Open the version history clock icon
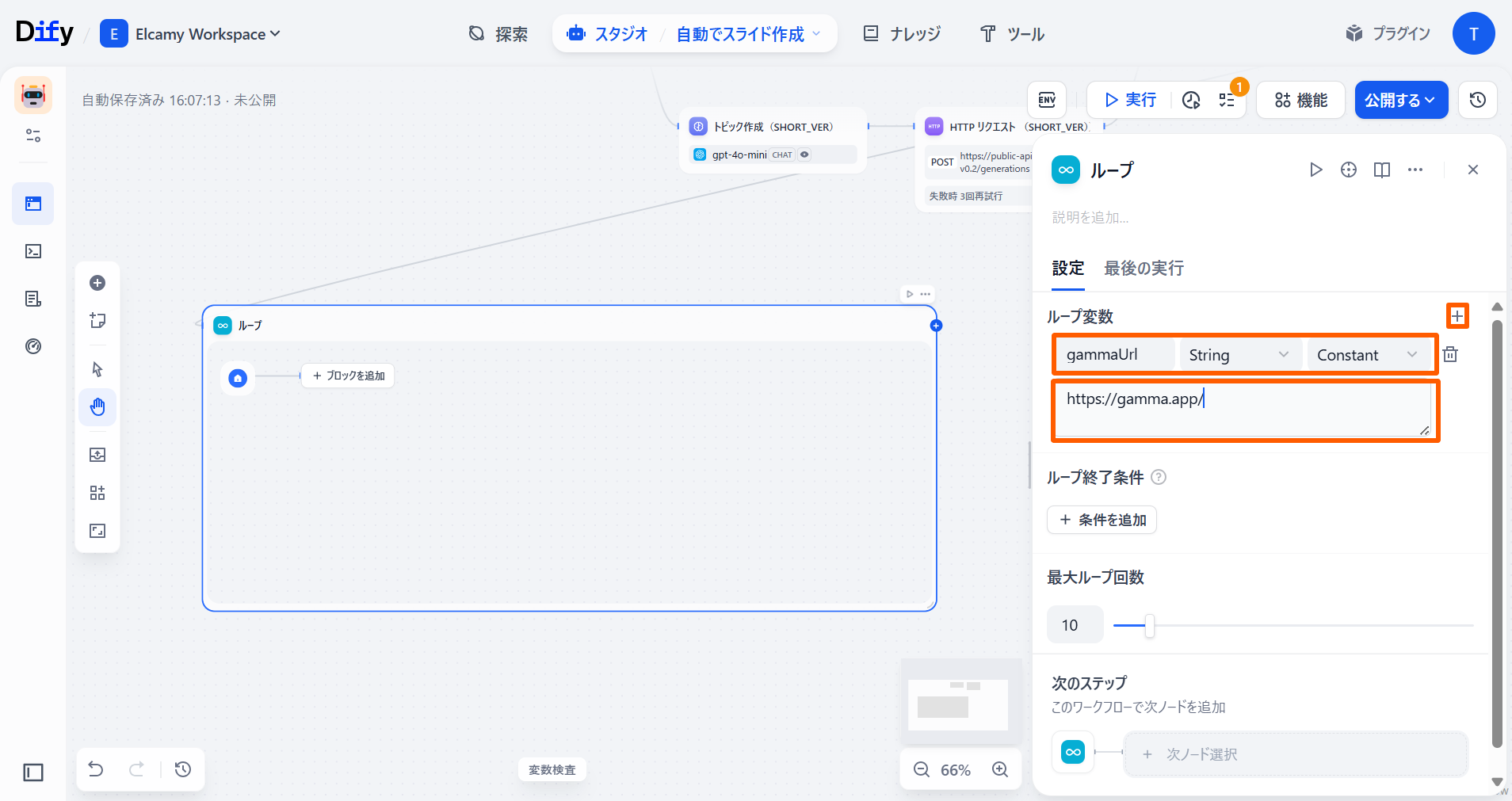Image resolution: width=1512 pixels, height=801 pixels. tap(1477, 100)
